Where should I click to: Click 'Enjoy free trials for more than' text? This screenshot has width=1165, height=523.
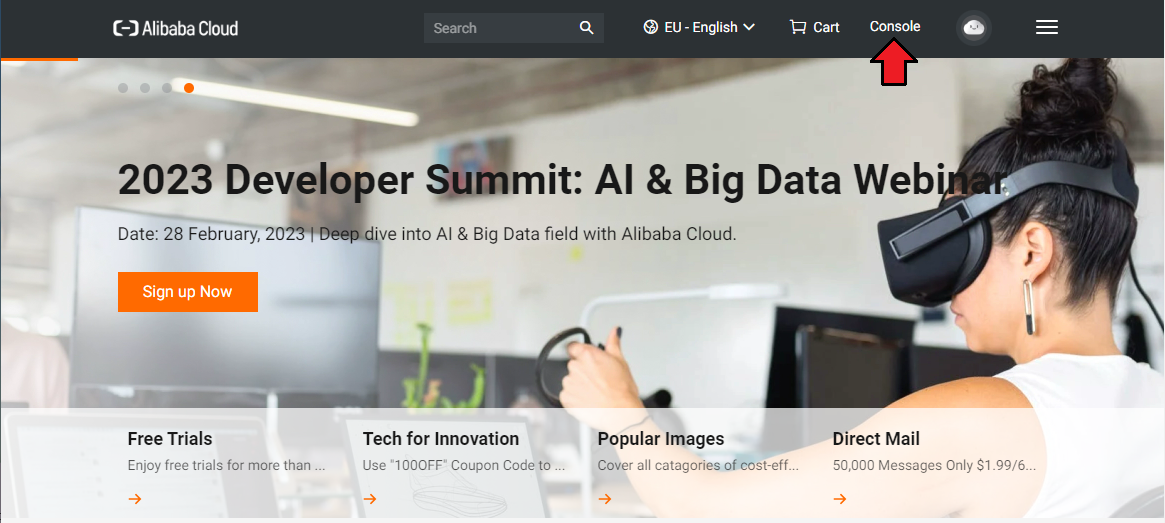227,467
